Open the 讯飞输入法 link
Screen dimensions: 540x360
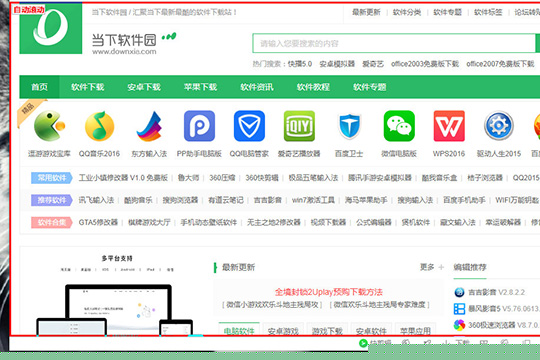[96, 200]
